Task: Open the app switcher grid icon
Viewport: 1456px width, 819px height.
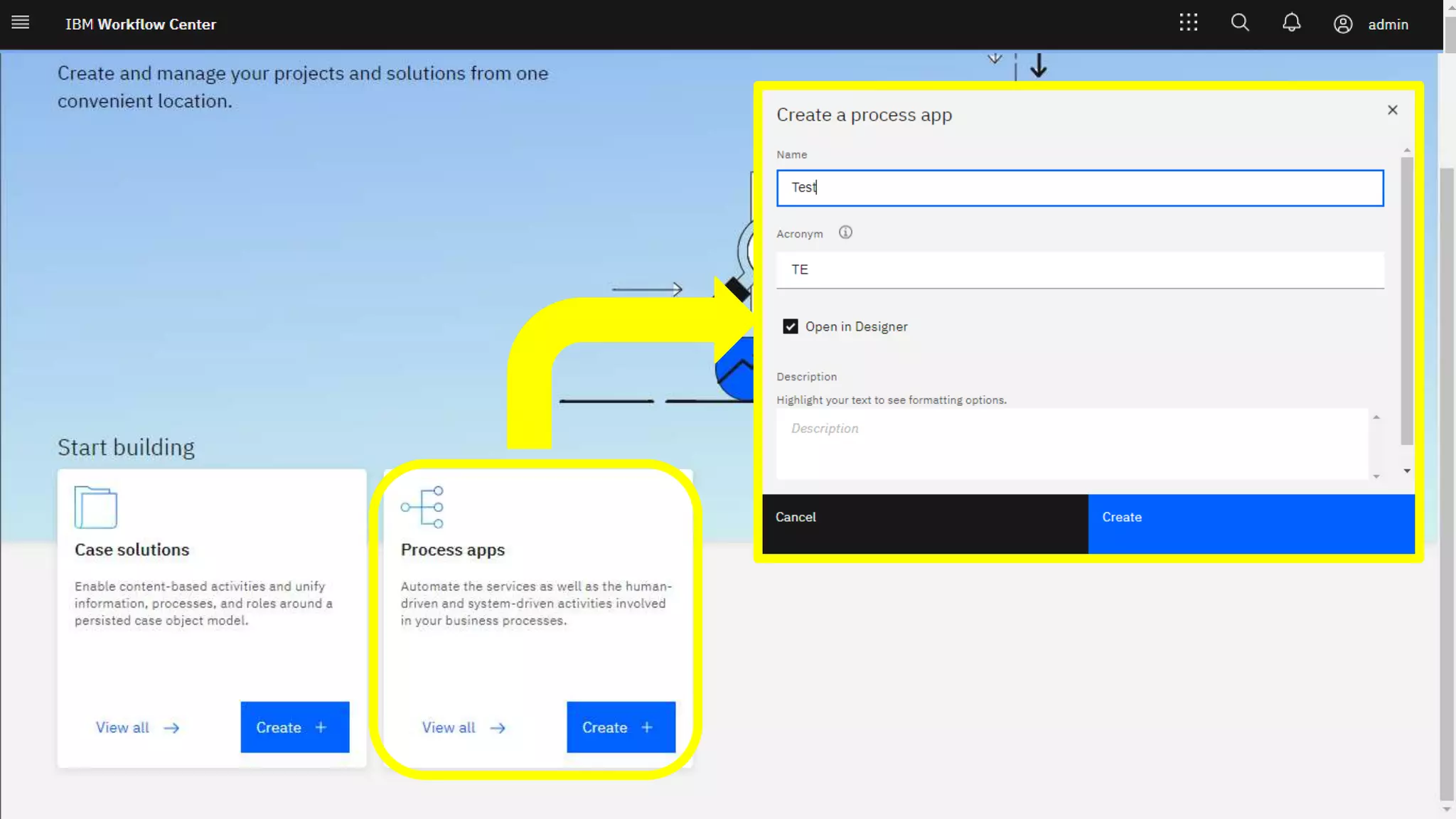Action: [x=1188, y=23]
